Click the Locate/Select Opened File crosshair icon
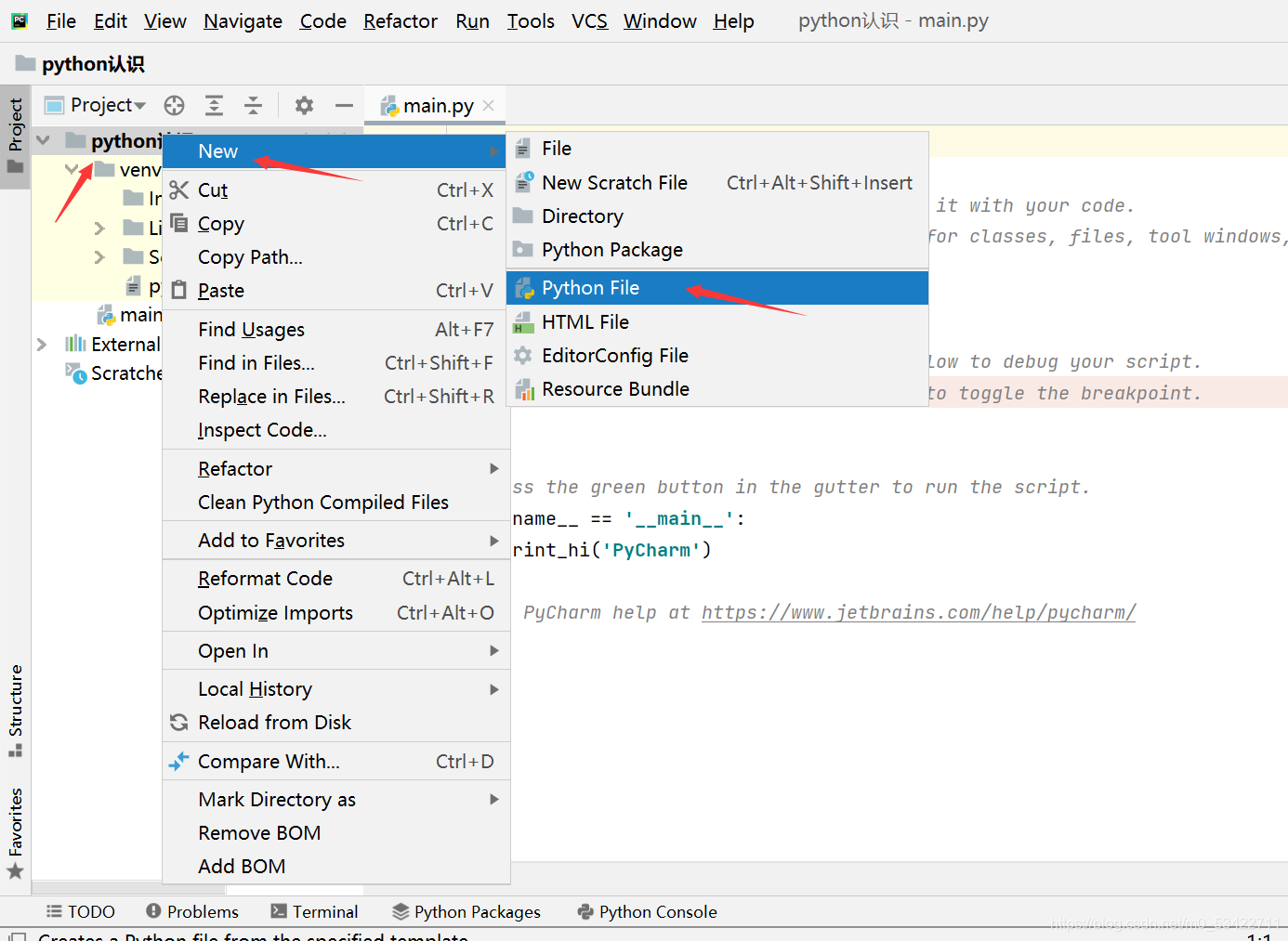This screenshot has width=1288, height=941. click(x=174, y=105)
